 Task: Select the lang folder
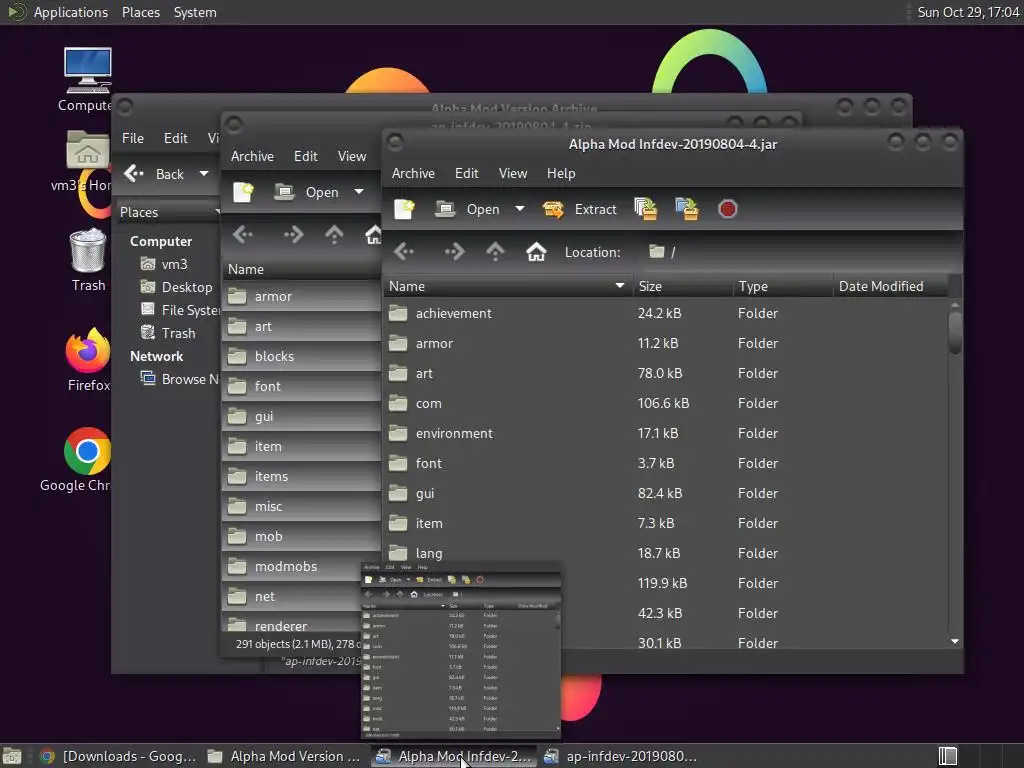click(x=665, y=554)
